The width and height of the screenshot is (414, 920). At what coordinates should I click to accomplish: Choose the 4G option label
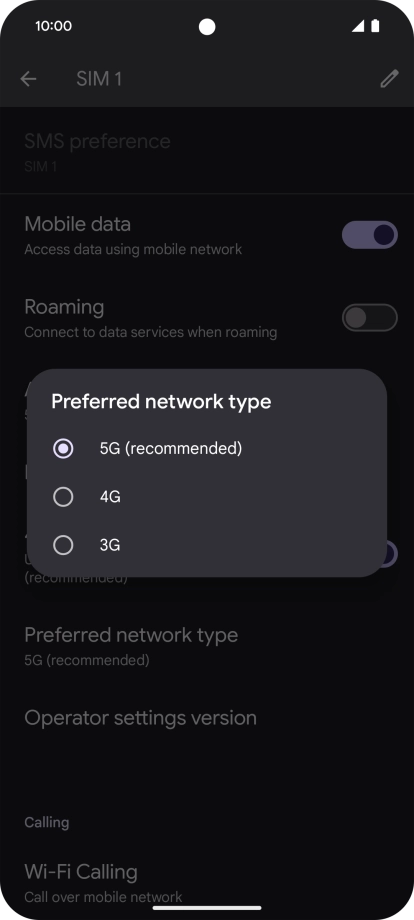click(x=110, y=497)
